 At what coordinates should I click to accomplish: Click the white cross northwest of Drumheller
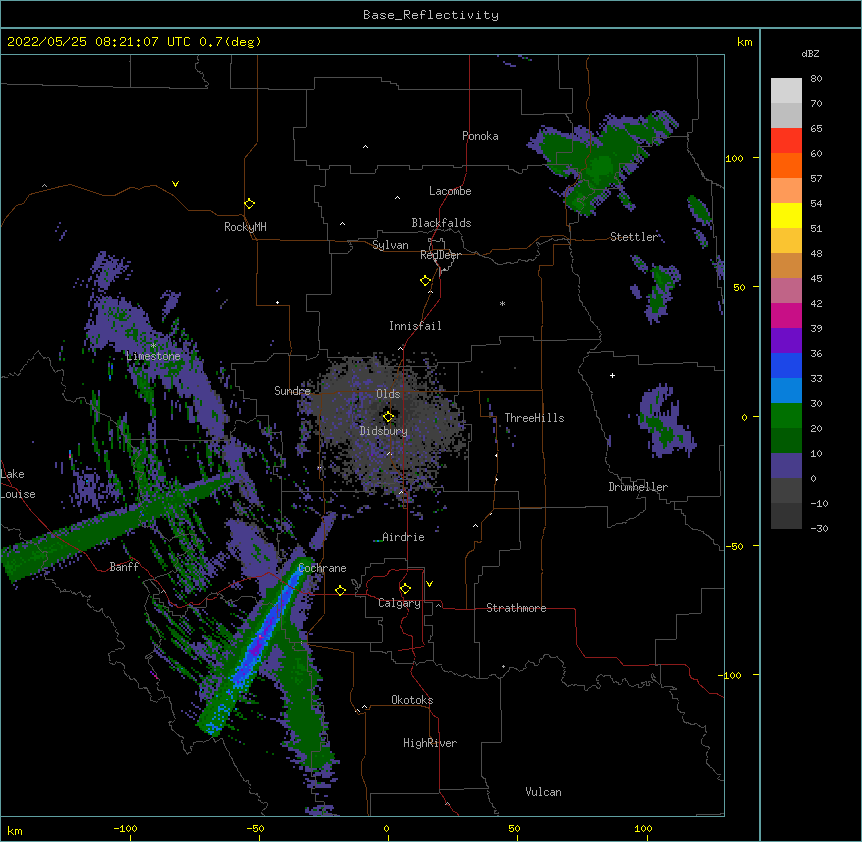pos(612,375)
